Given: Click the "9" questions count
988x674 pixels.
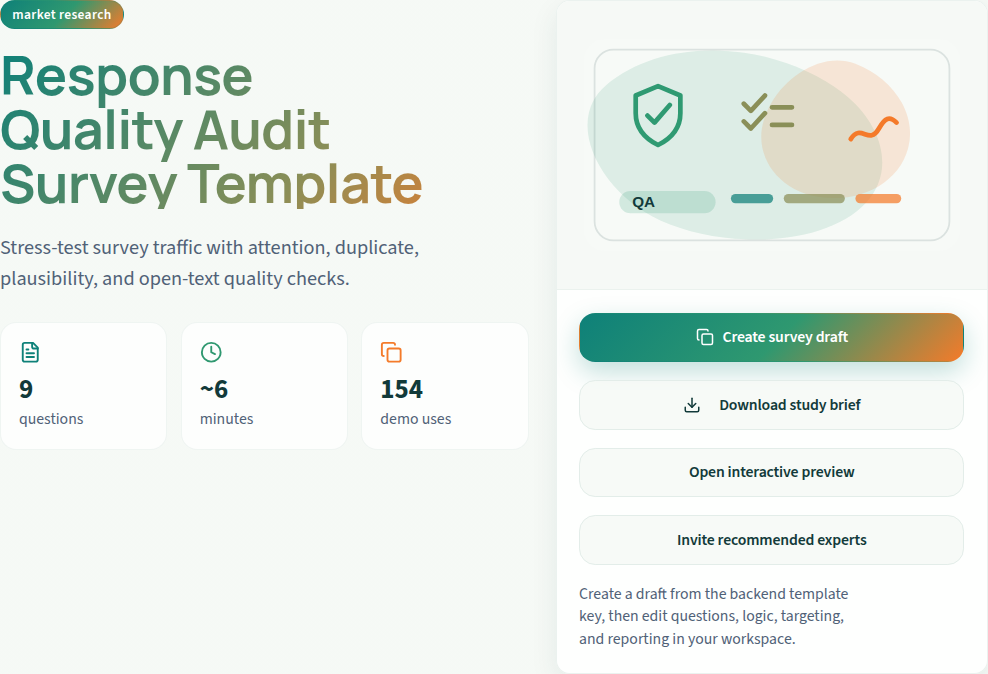Looking at the screenshot, I should coord(26,389).
